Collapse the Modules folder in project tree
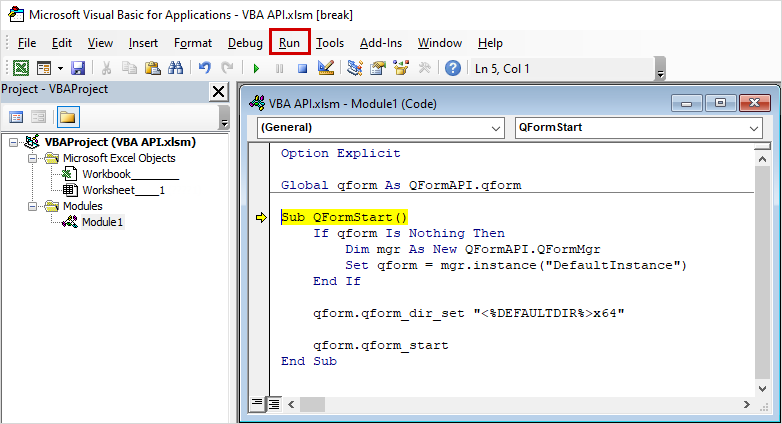 coord(34,205)
